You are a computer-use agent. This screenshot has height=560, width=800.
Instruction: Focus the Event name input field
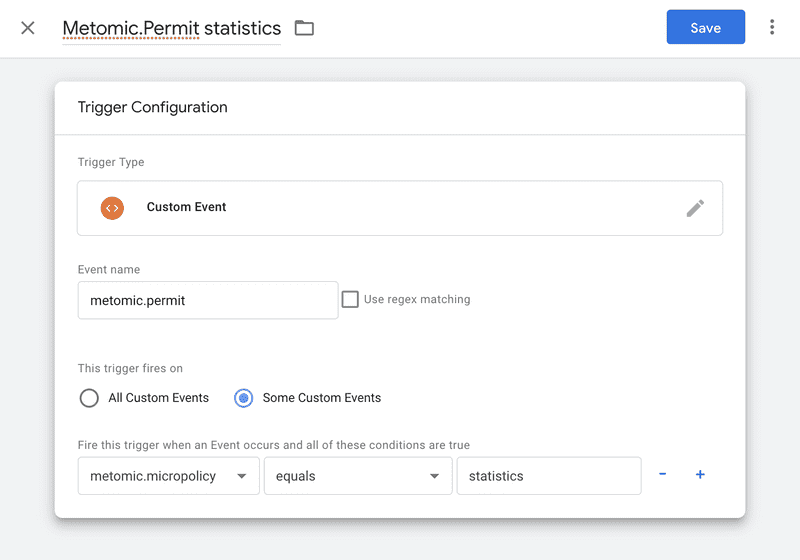(207, 300)
